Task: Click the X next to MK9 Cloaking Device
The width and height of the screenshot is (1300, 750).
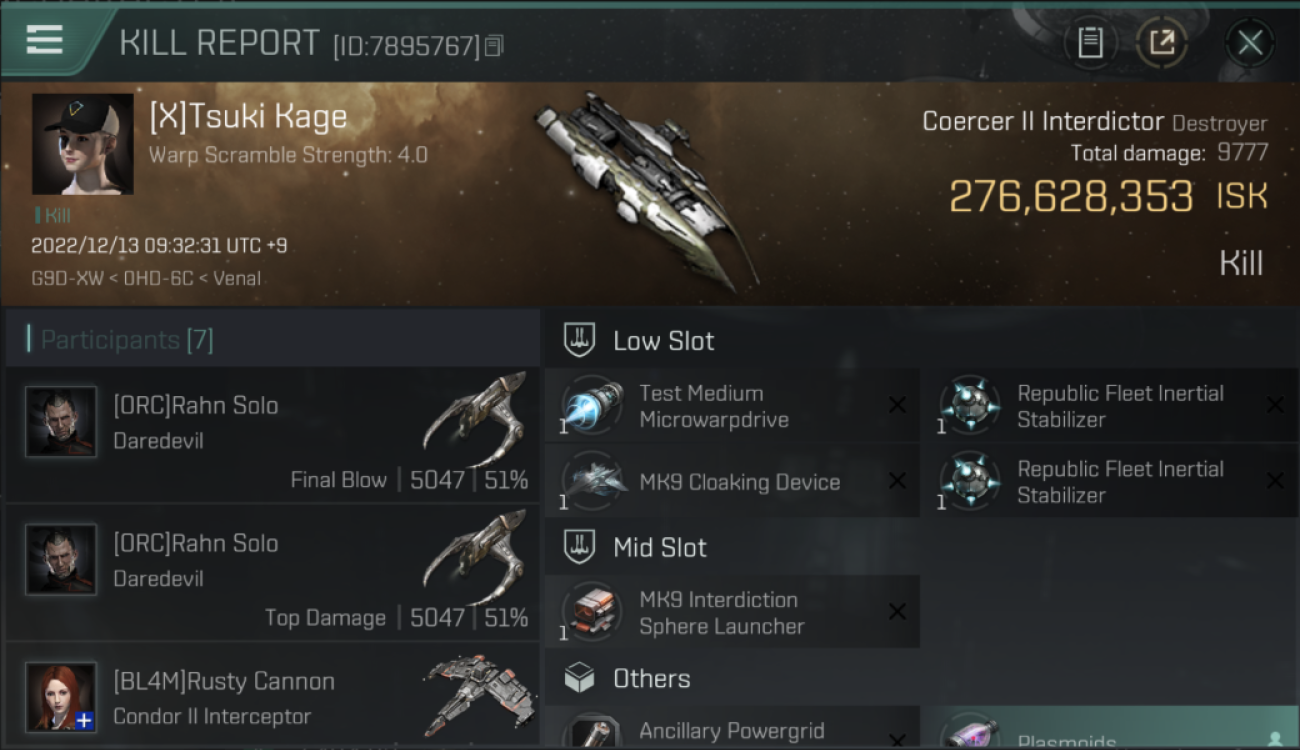Action: click(897, 481)
